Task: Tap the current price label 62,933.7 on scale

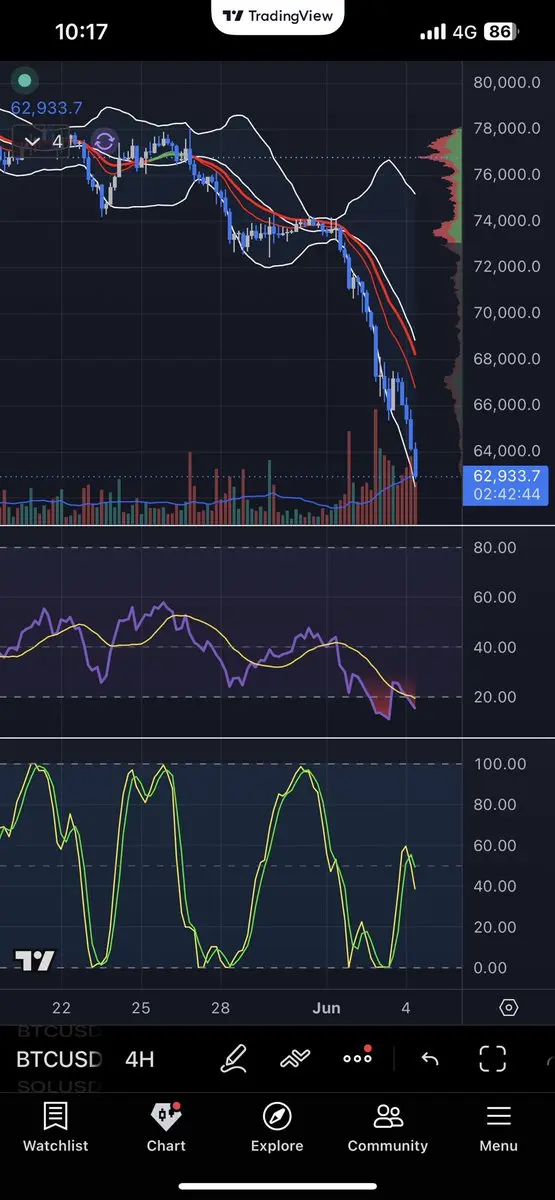Action: pyautogui.click(x=506, y=475)
